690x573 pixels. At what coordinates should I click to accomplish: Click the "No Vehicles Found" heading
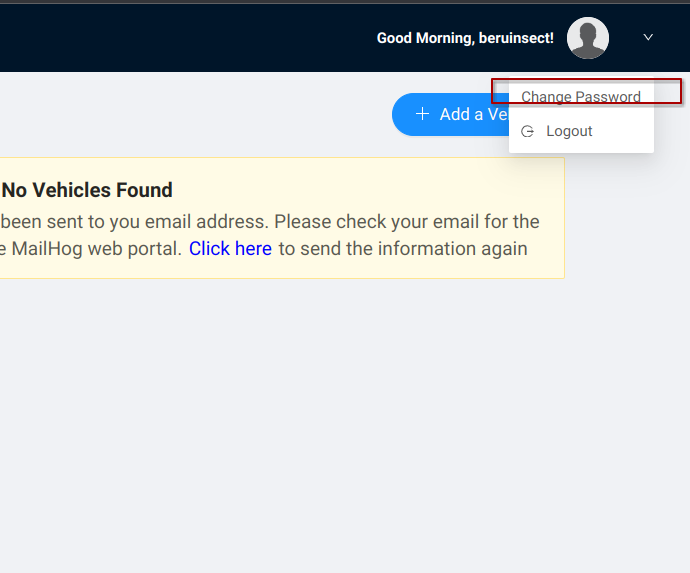(x=87, y=190)
